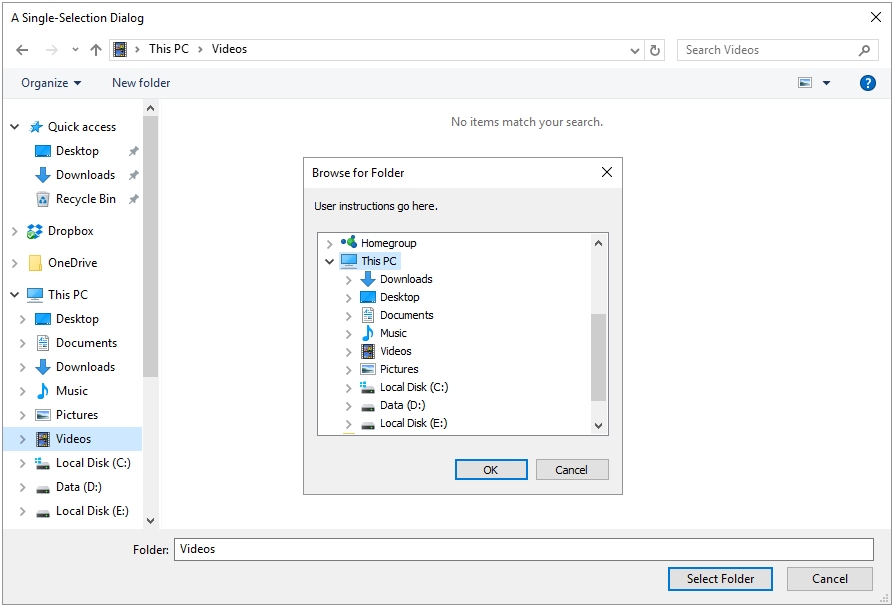Click Music icon in Browse dialog
Viewport: 894px width, 607px height.
point(368,333)
